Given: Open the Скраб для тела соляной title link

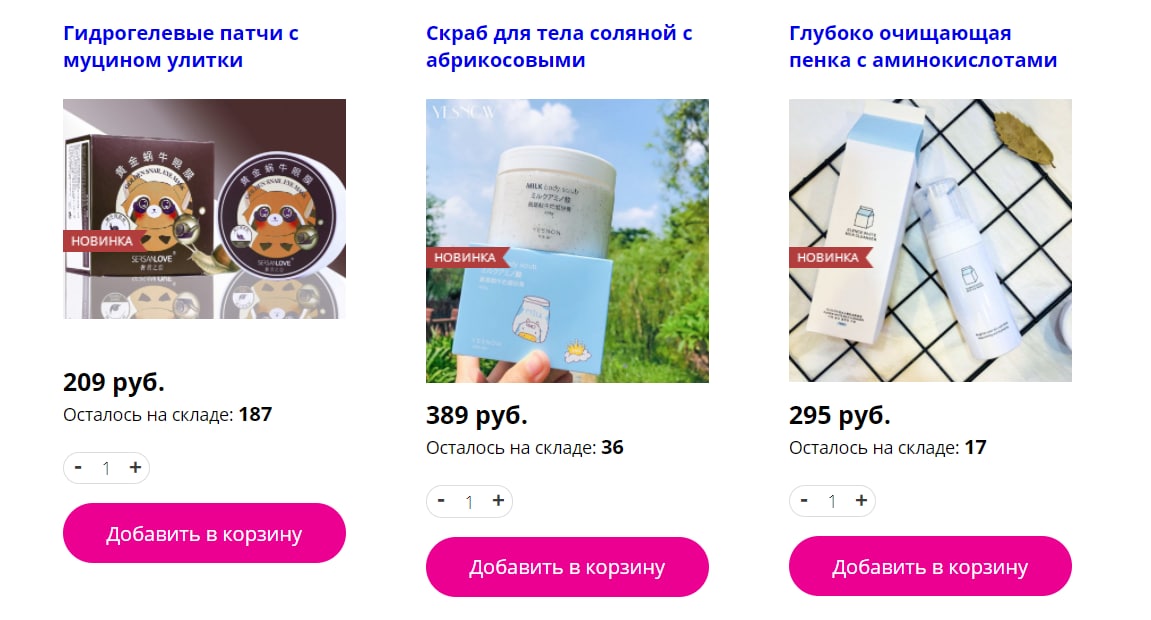Looking at the screenshot, I should pyautogui.click(x=559, y=46).
